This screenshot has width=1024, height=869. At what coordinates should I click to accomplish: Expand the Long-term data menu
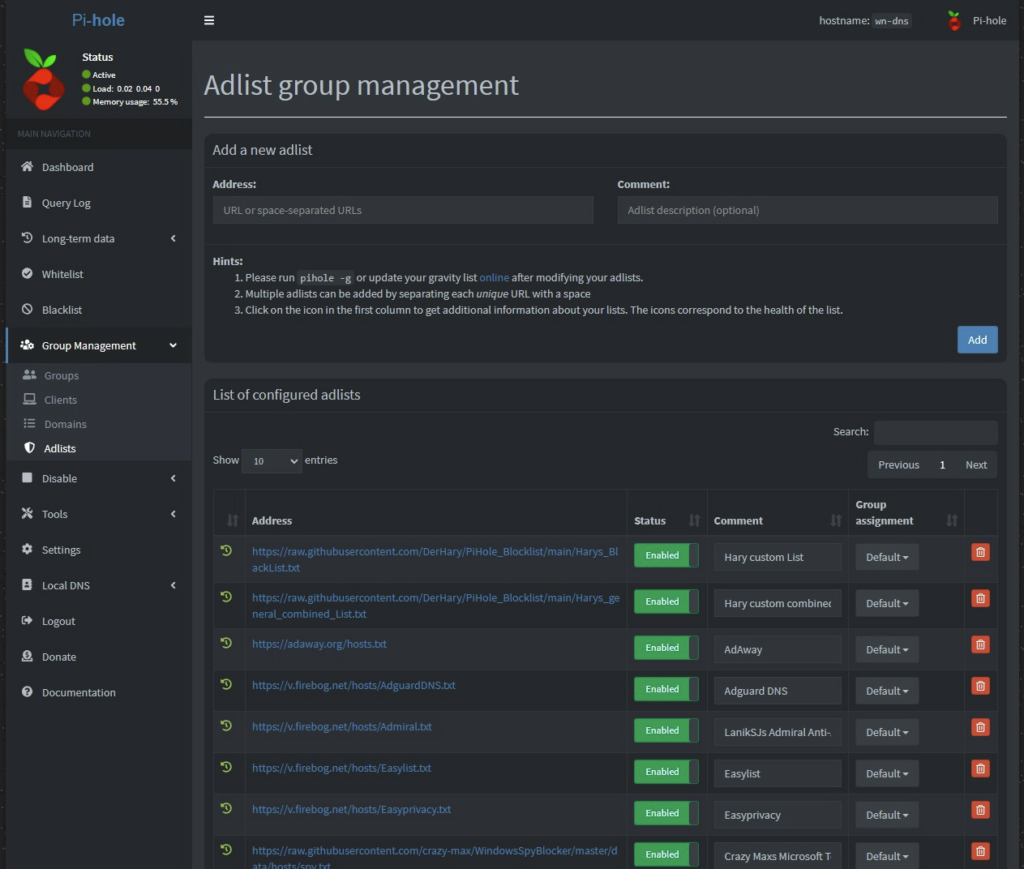99,238
